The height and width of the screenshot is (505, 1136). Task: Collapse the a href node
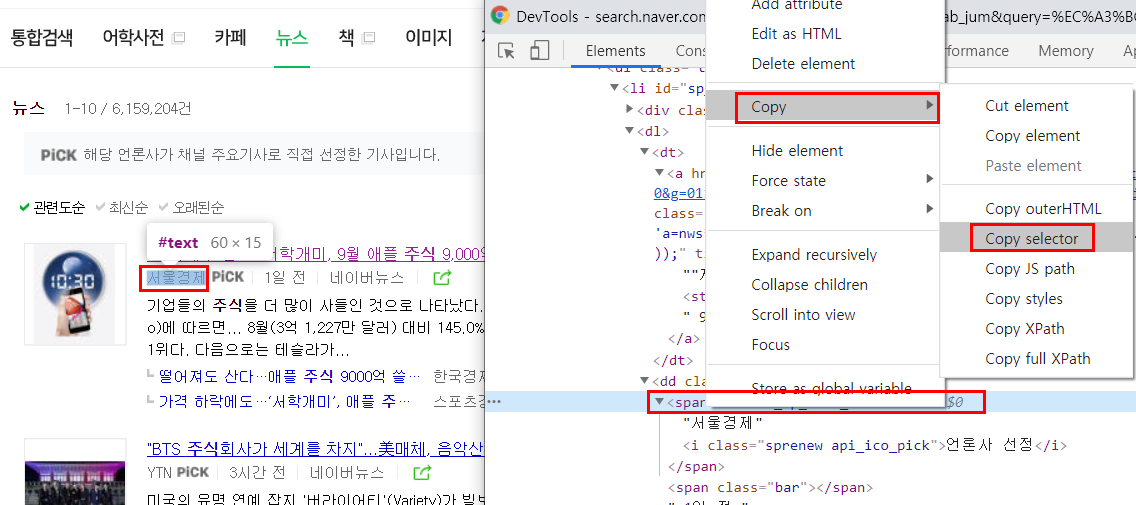click(x=659, y=173)
